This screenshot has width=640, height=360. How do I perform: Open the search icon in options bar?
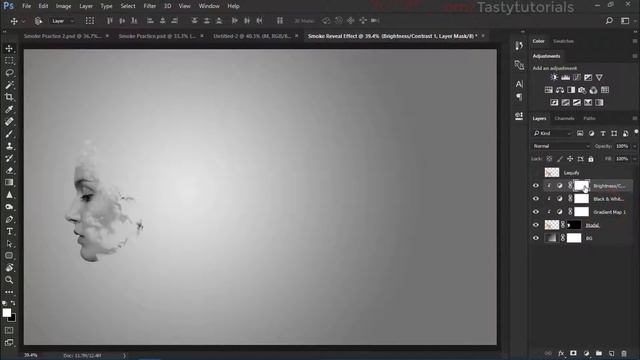[609, 20]
